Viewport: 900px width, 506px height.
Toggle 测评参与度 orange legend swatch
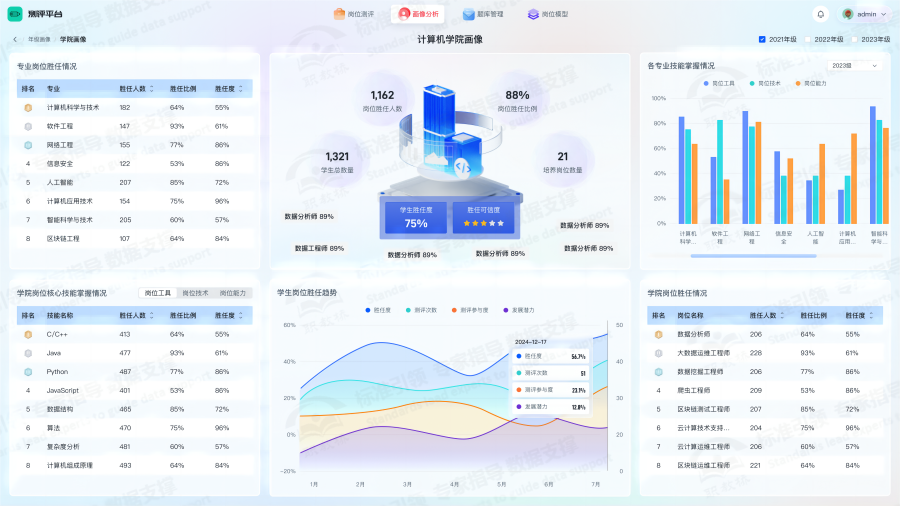(x=454, y=310)
